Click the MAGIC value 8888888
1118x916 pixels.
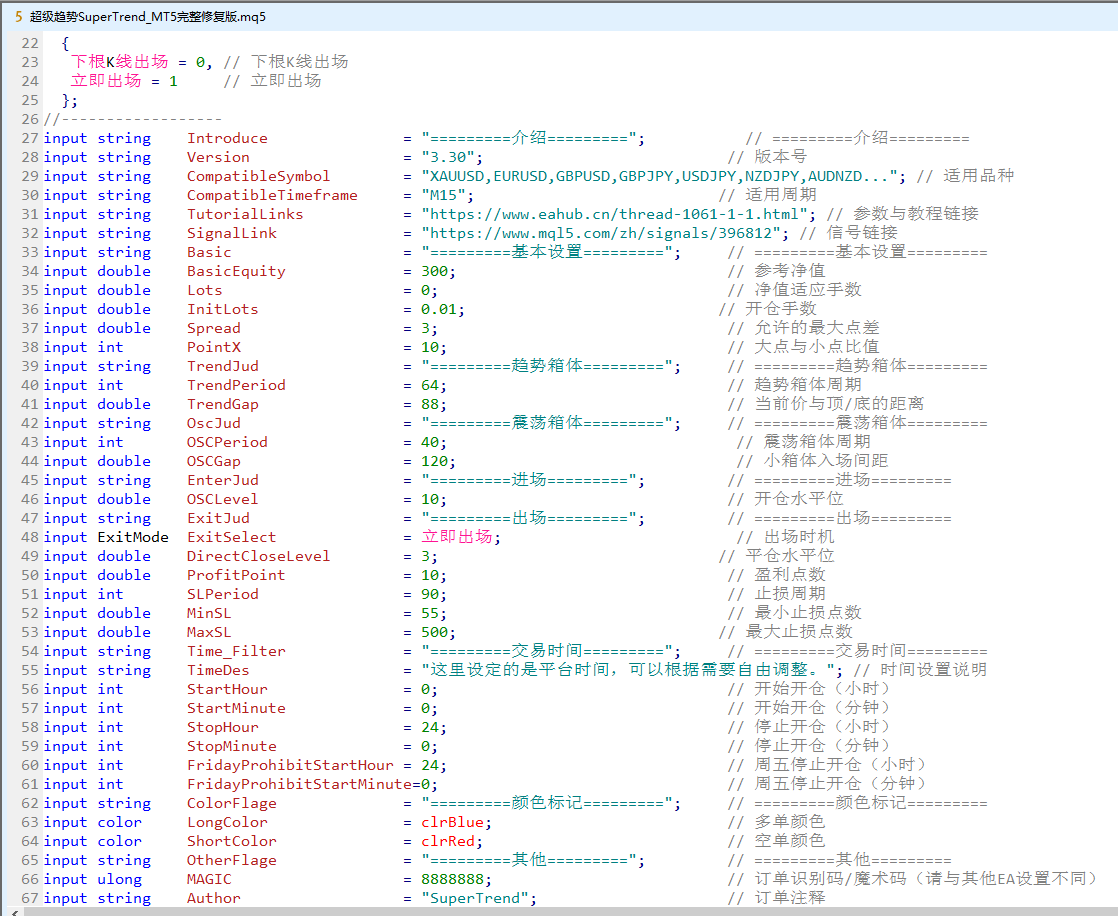click(x=452, y=880)
